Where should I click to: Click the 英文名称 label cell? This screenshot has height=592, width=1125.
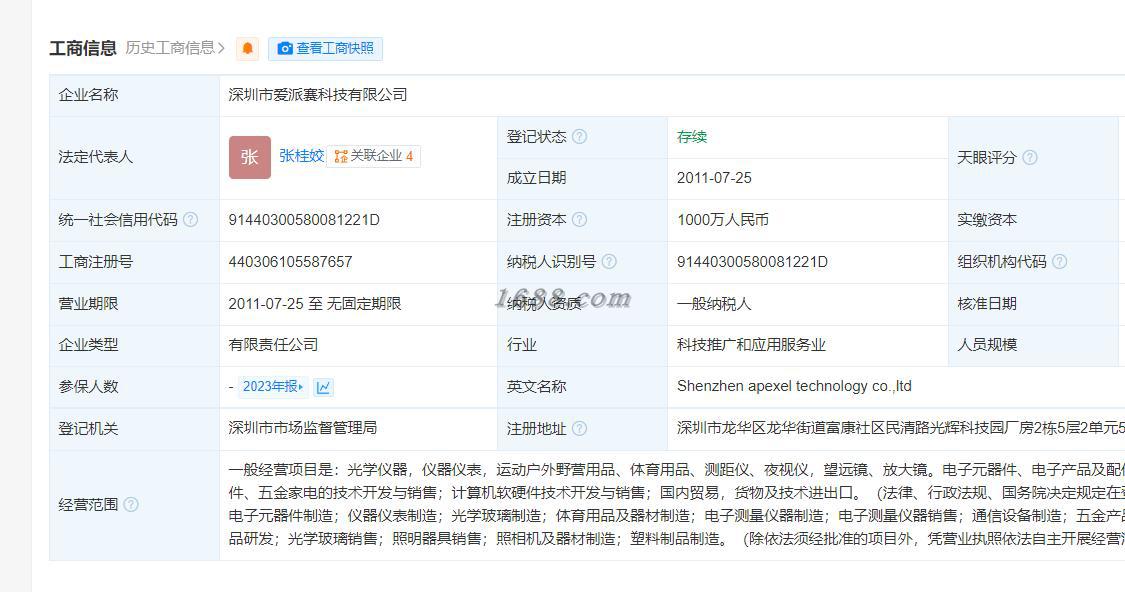(583, 387)
